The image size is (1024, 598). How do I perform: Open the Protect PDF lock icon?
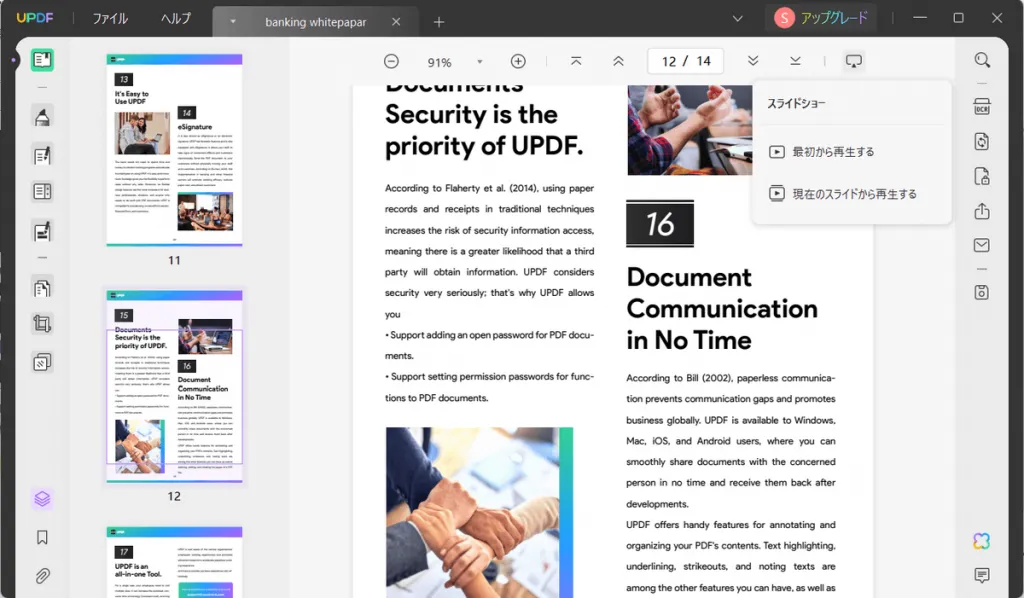[982, 176]
